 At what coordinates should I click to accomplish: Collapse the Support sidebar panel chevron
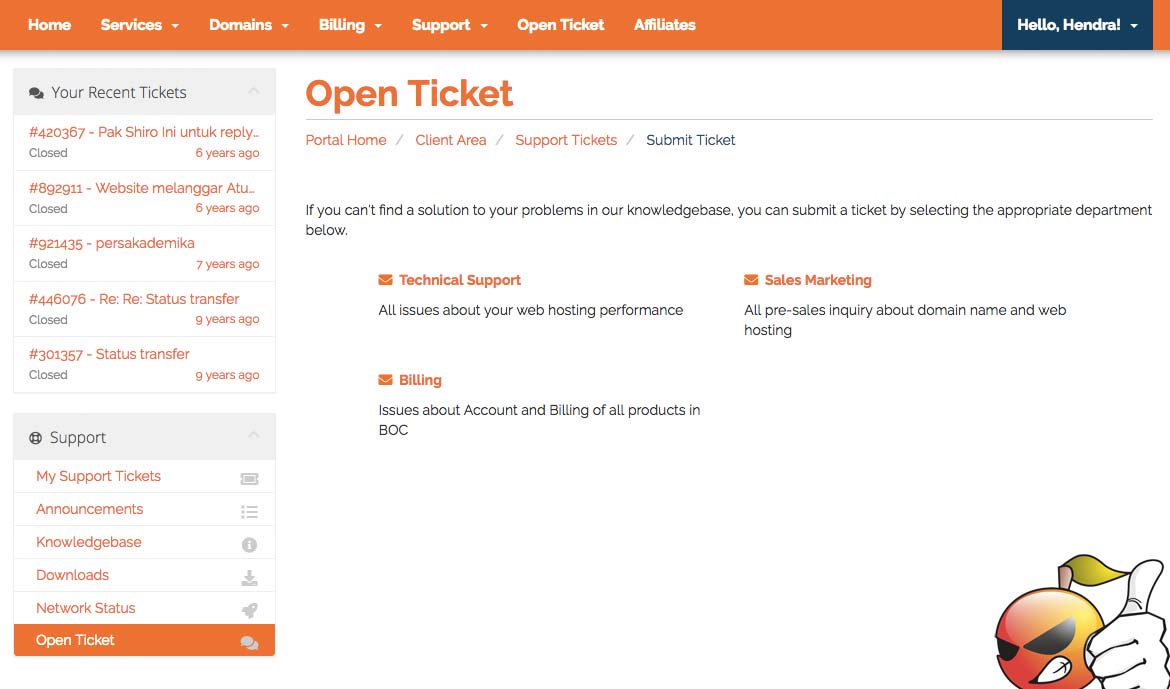point(254,435)
